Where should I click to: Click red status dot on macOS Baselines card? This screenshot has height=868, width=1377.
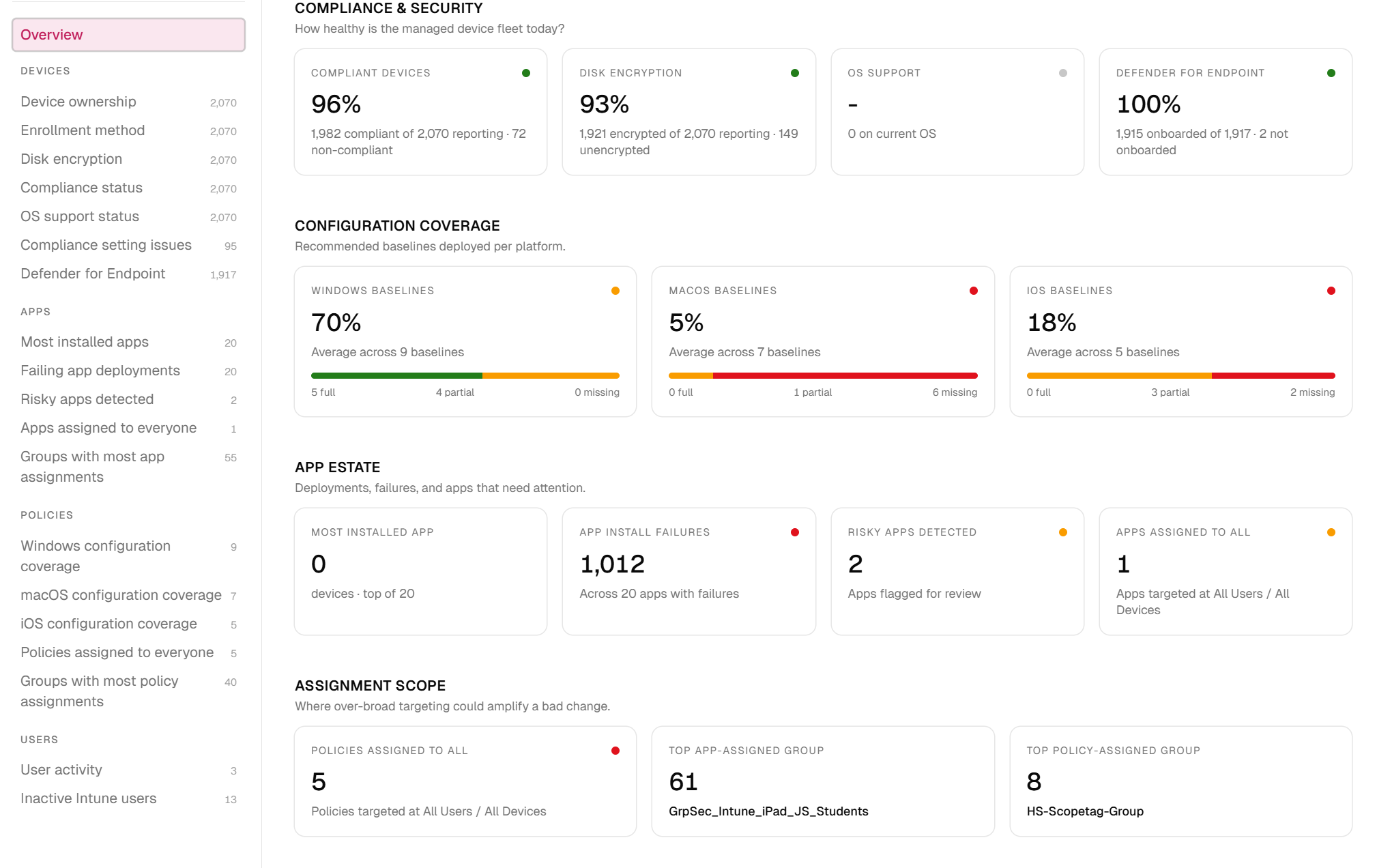click(974, 291)
